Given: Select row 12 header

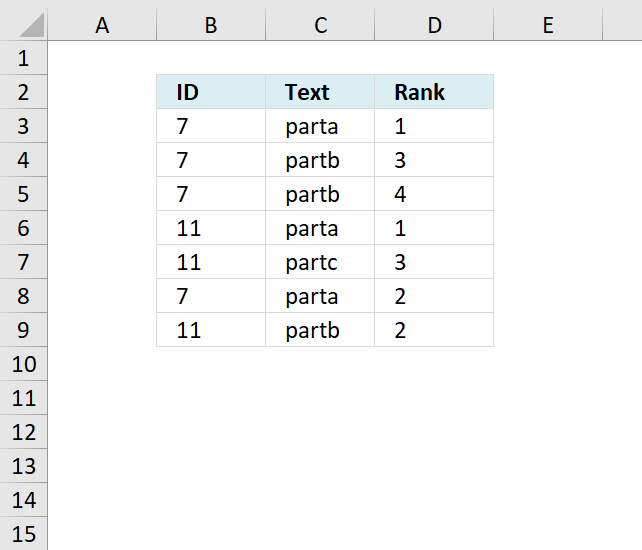Looking at the screenshot, I should pos(23,432).
